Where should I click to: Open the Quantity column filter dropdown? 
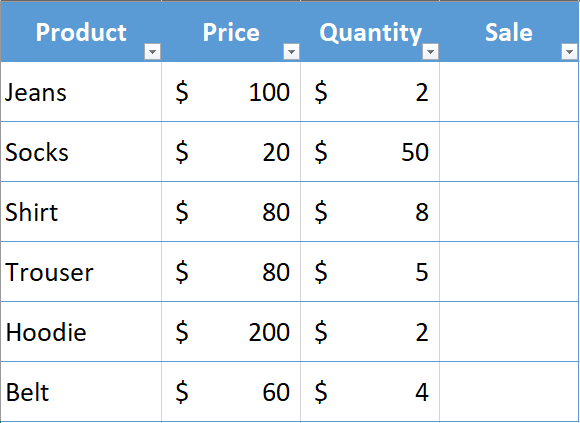click(430, 52)
